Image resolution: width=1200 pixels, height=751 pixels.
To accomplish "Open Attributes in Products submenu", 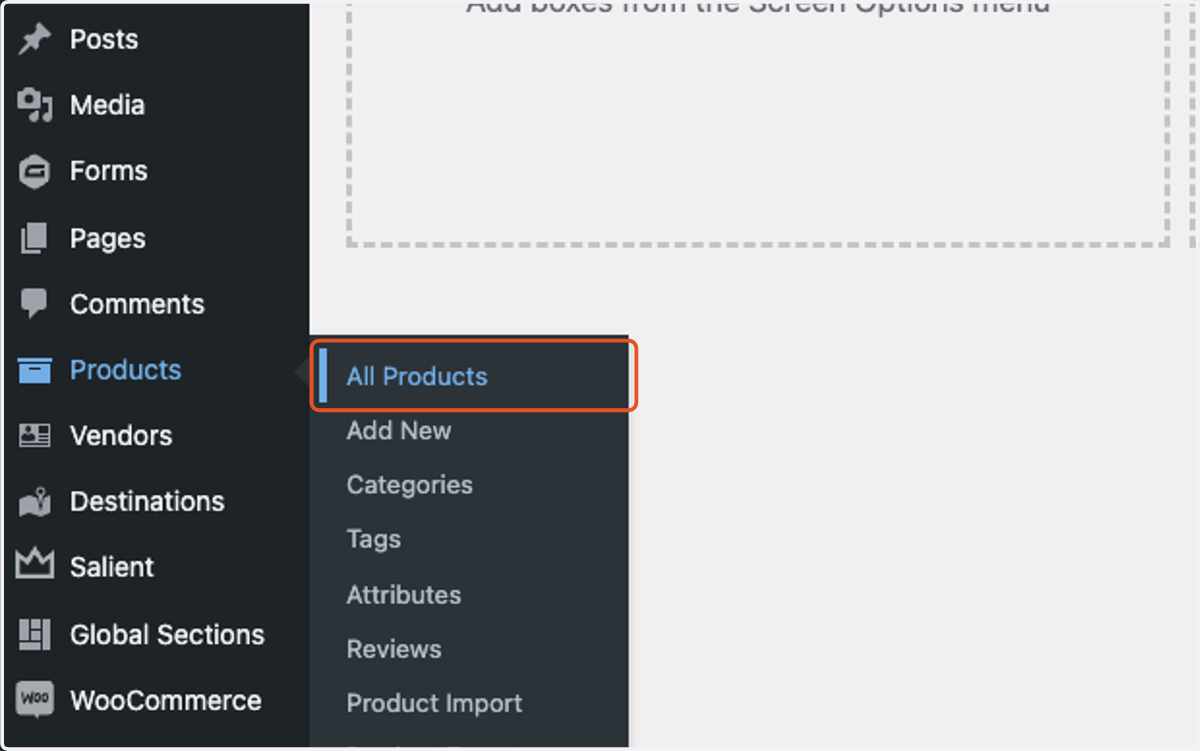I will pos(404,595).
